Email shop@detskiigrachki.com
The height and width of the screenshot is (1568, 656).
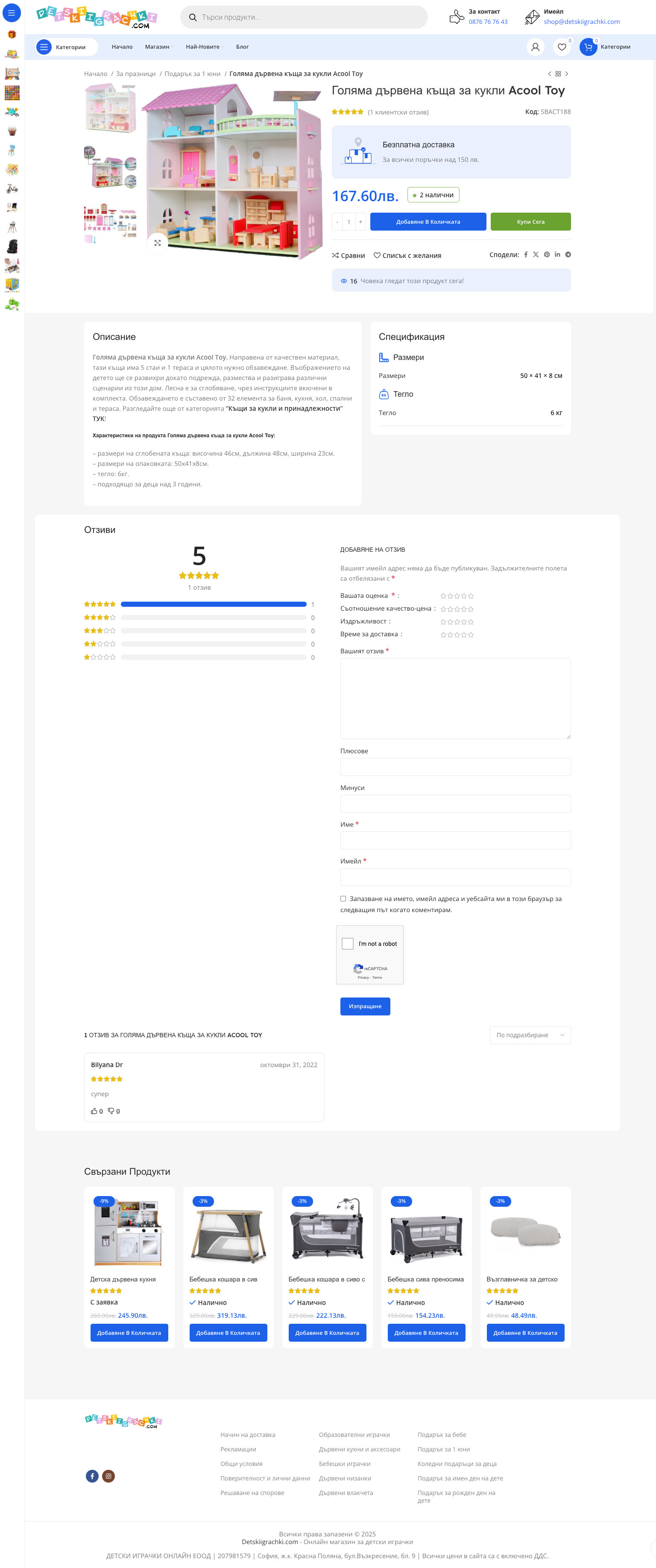pyautogui.click(x=582, y=22)
